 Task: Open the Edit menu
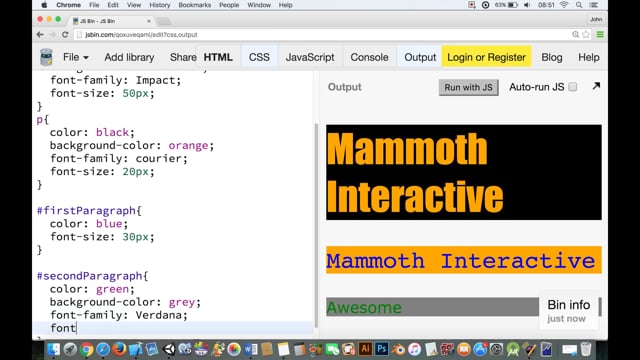tap(113, 5)
